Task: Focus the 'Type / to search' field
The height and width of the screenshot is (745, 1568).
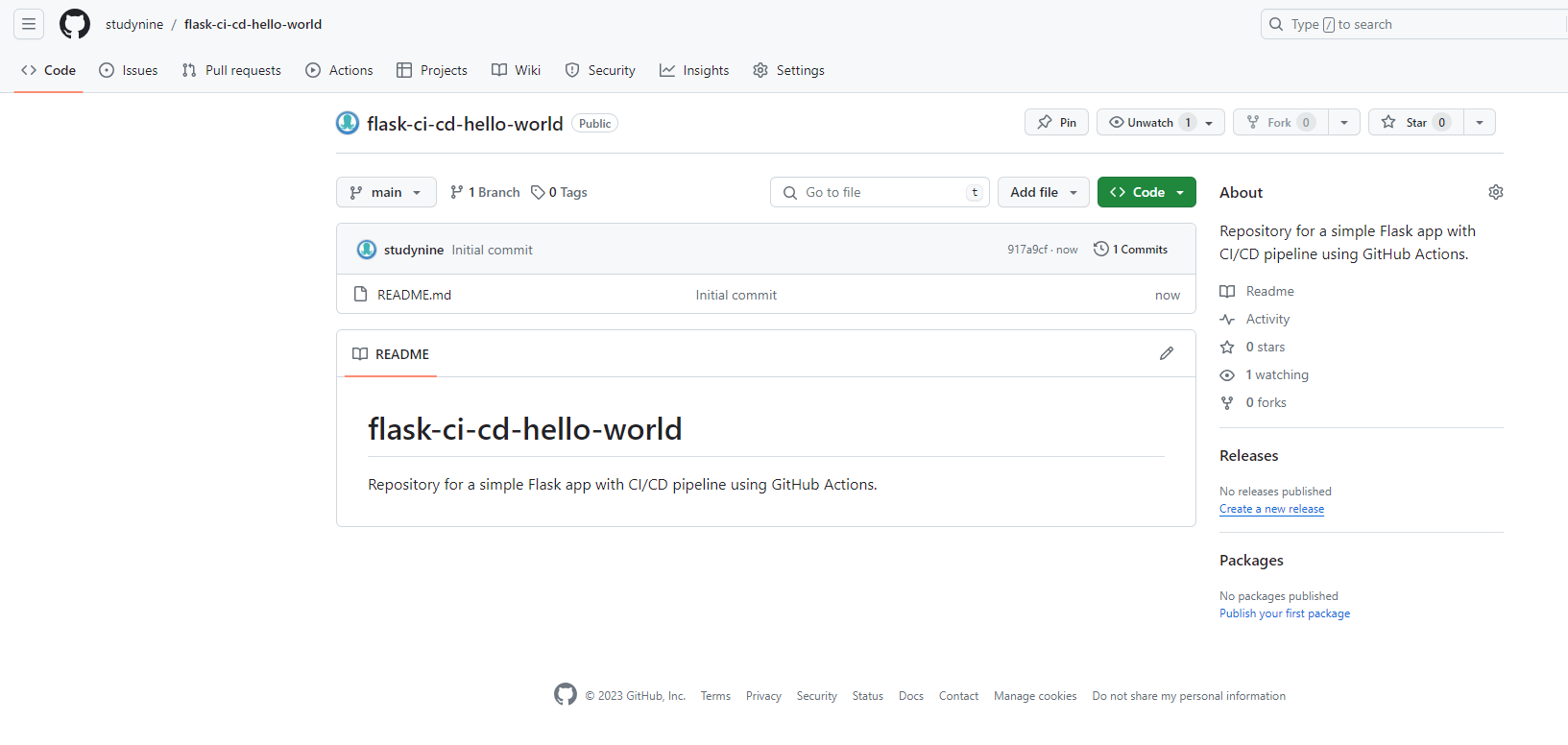Action: [1413, 24]
